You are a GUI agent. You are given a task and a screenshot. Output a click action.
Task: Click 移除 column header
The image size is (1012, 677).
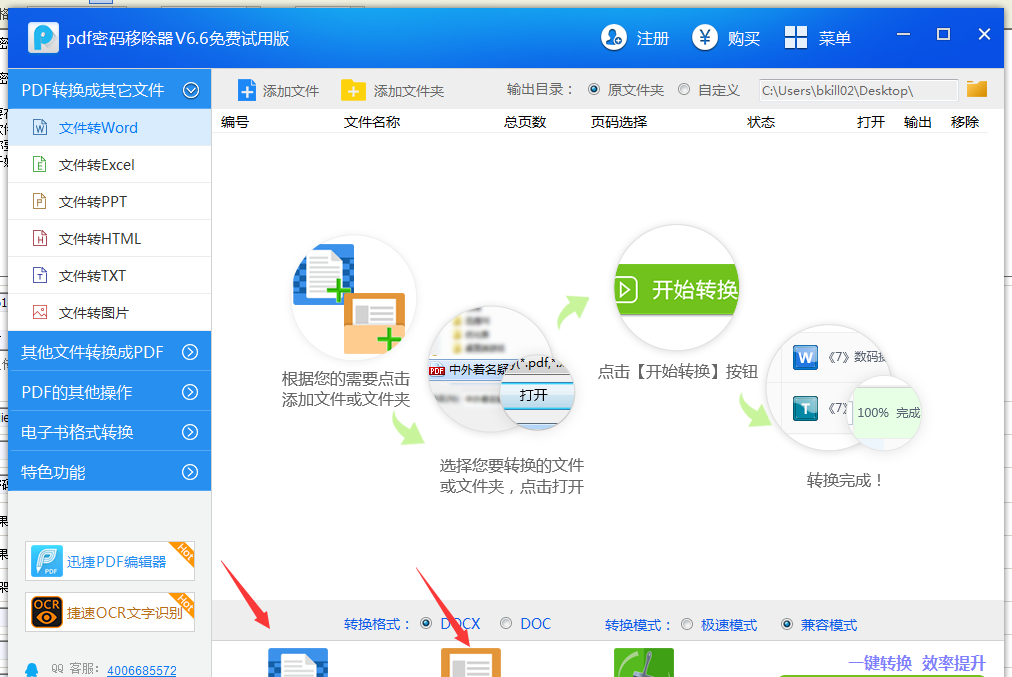(x=965, y=122)
